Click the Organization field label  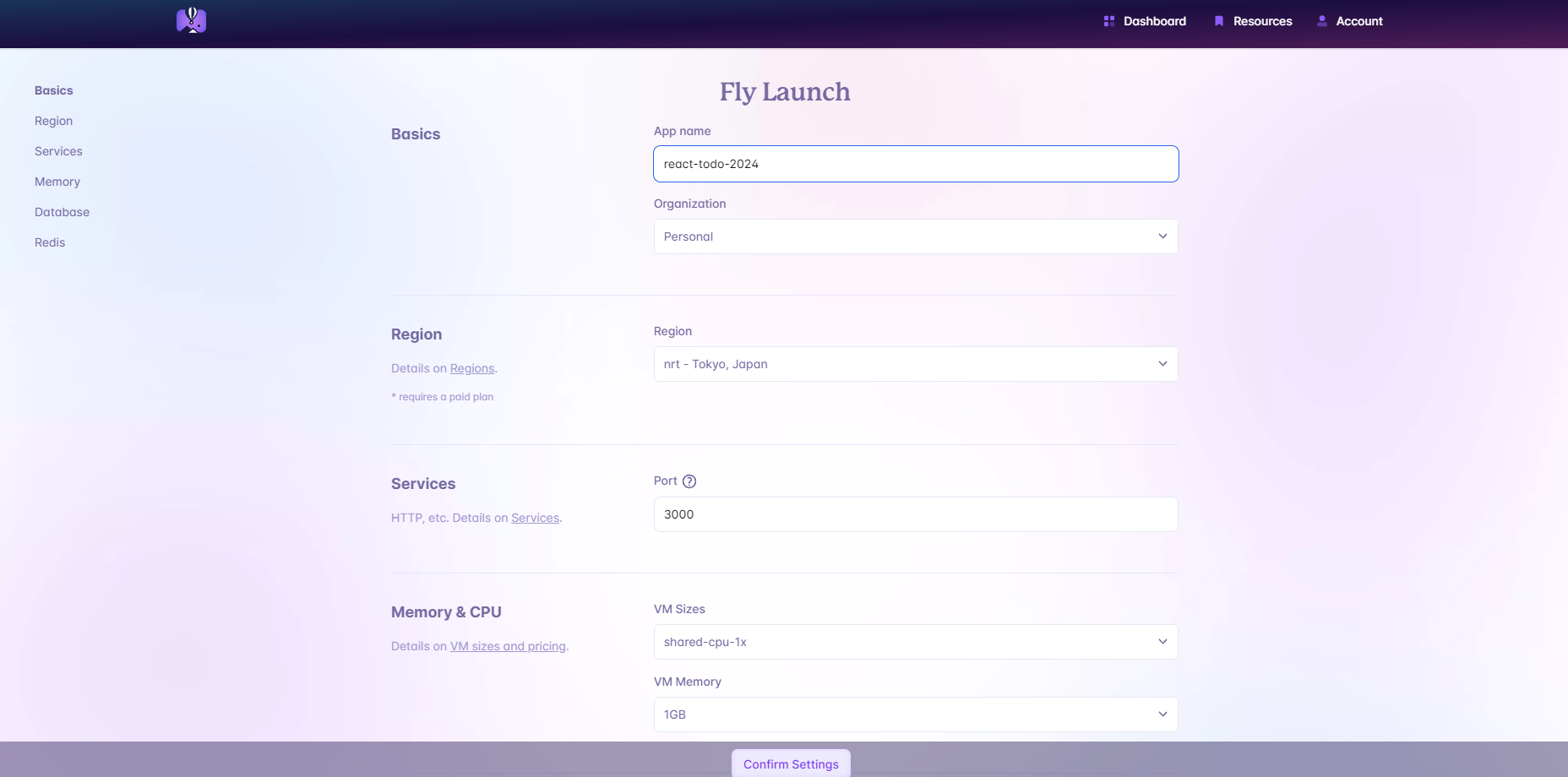click(689, 204)
